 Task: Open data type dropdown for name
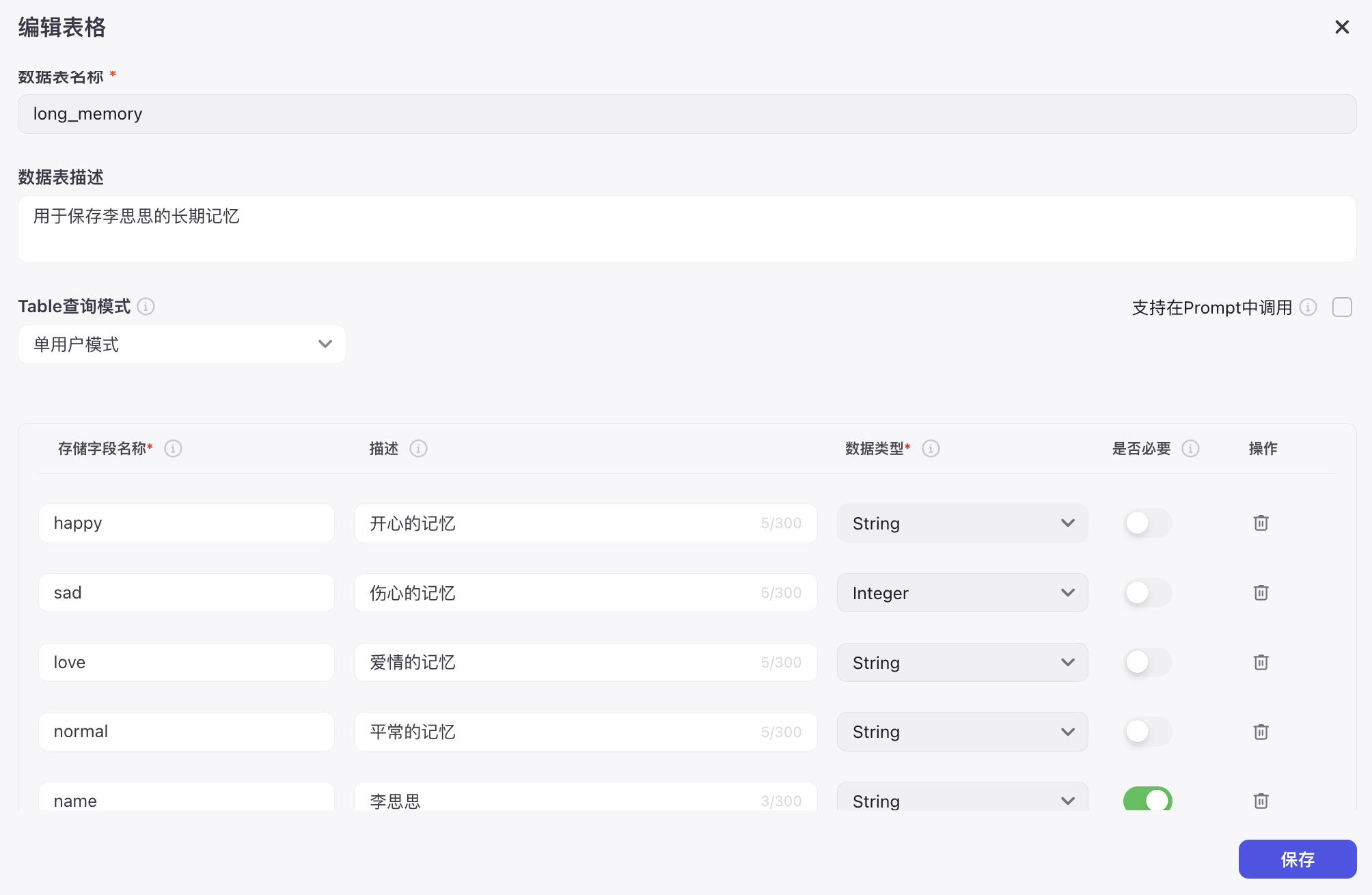click(963, 798)
